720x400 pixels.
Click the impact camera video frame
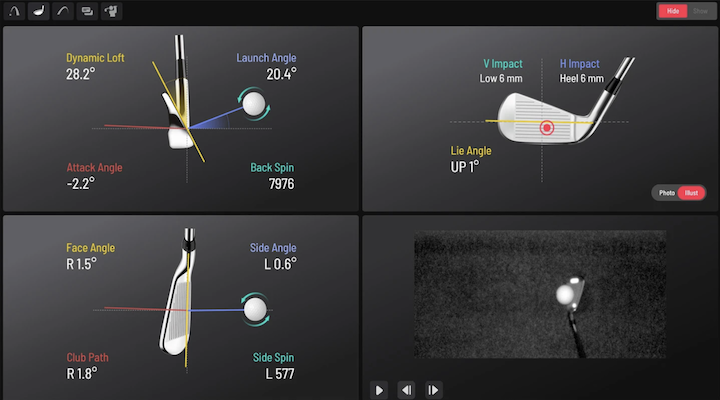click(x=540, y=294)
